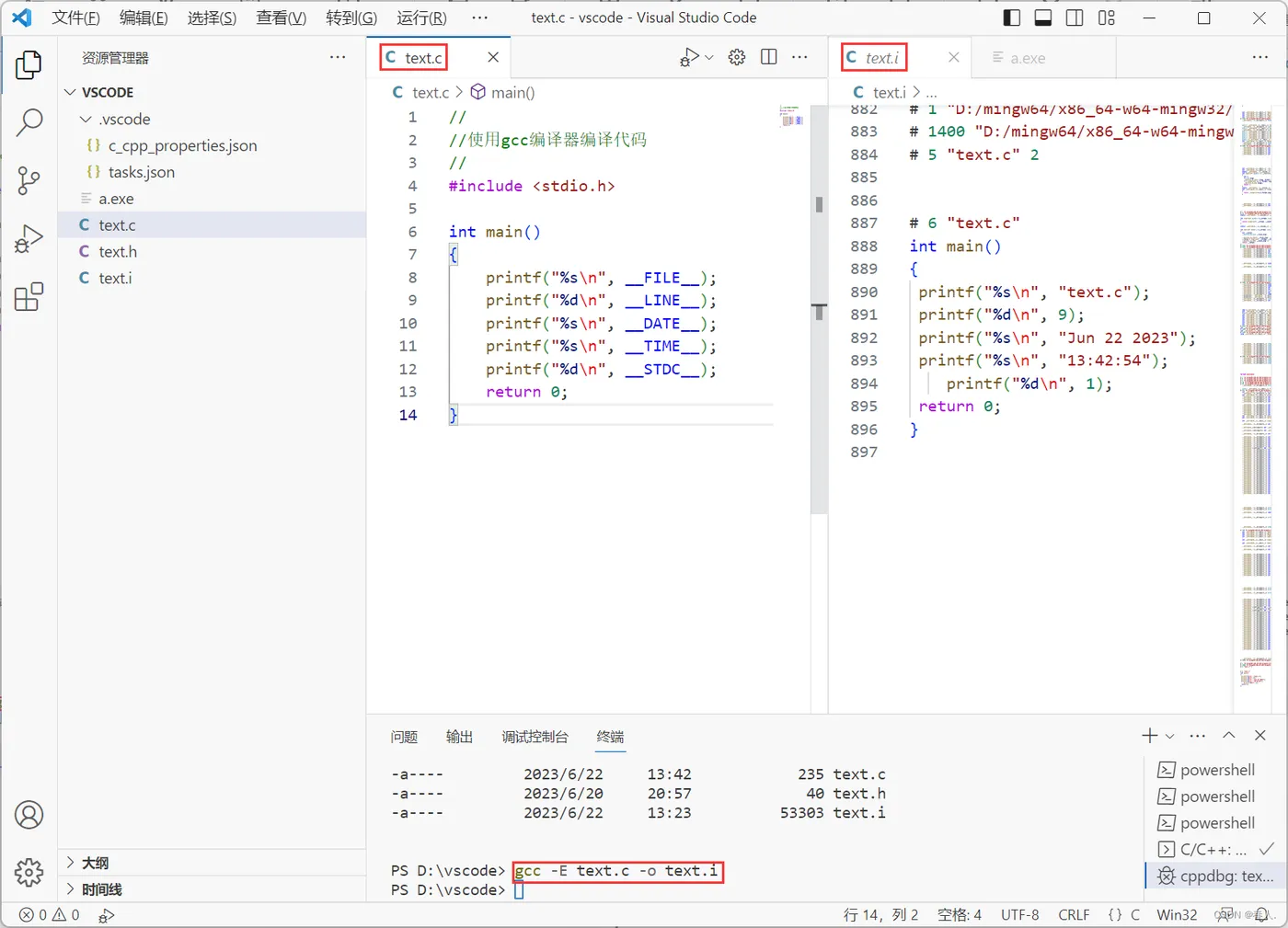Open the Search view in the activity bar

[29, 122]
